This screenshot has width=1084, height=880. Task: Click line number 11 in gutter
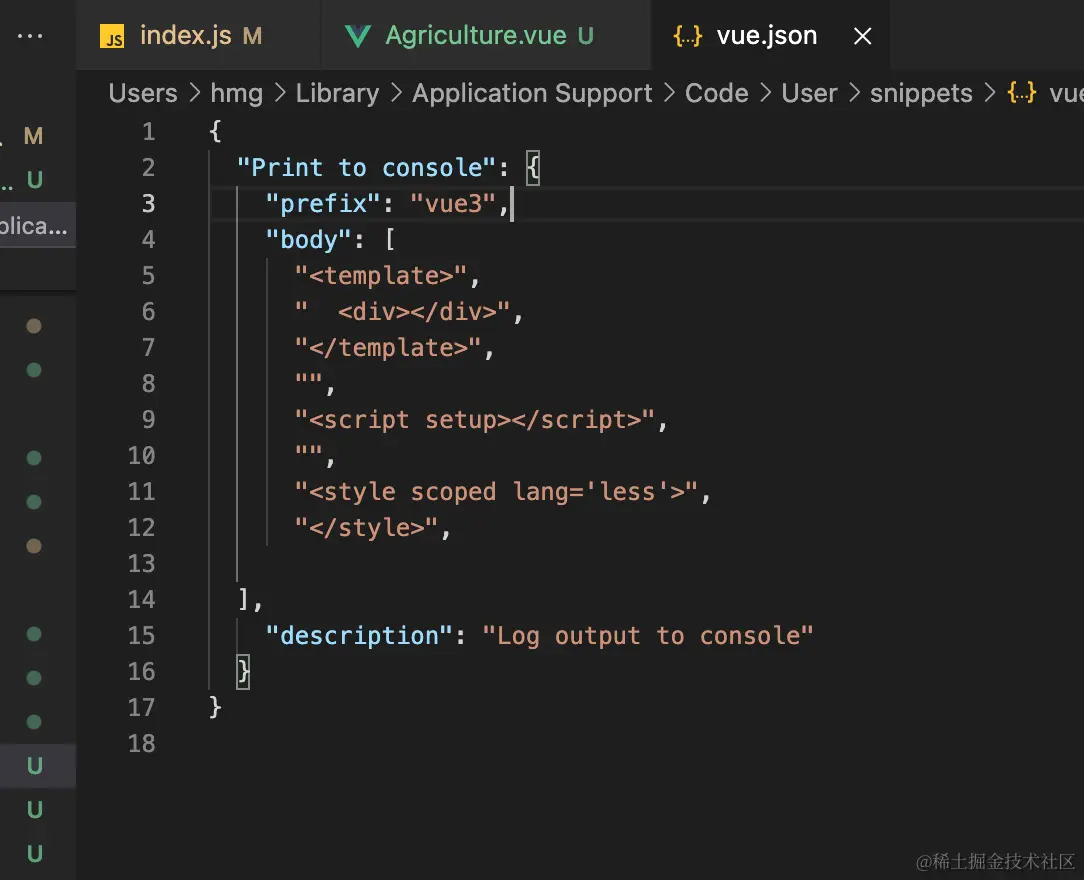142,491
